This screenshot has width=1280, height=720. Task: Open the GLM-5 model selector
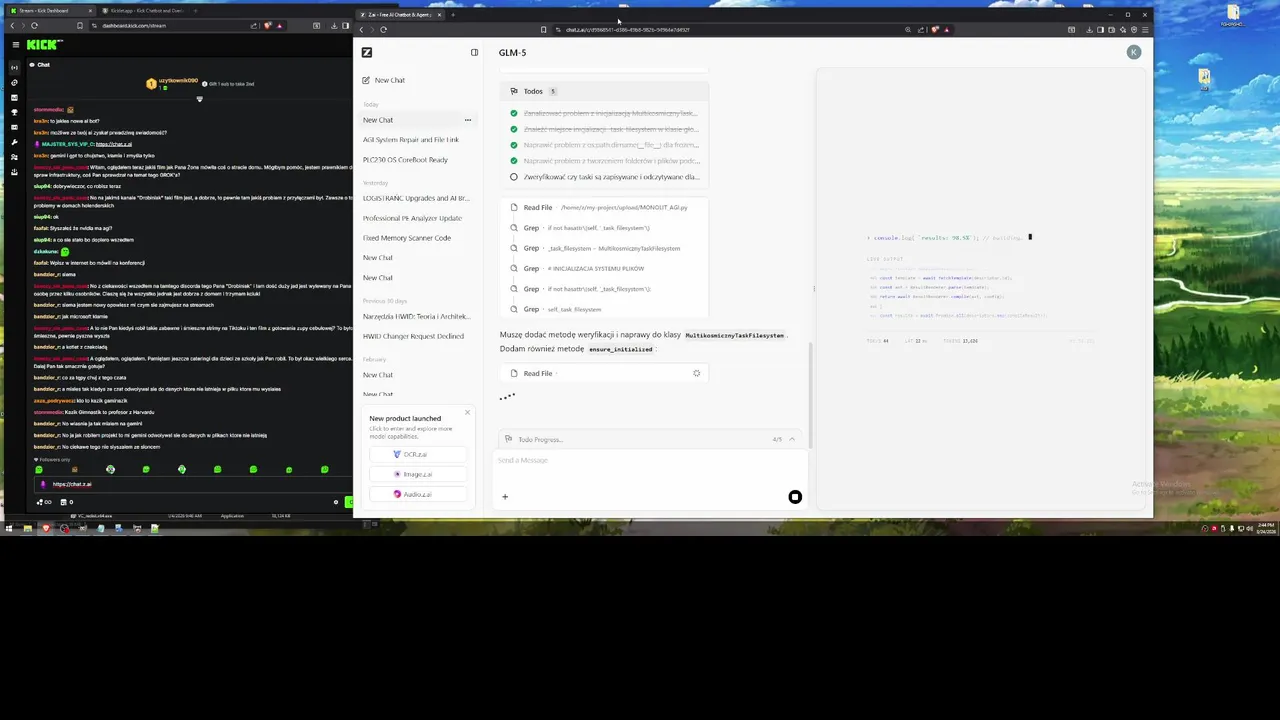tap(513, 53)
